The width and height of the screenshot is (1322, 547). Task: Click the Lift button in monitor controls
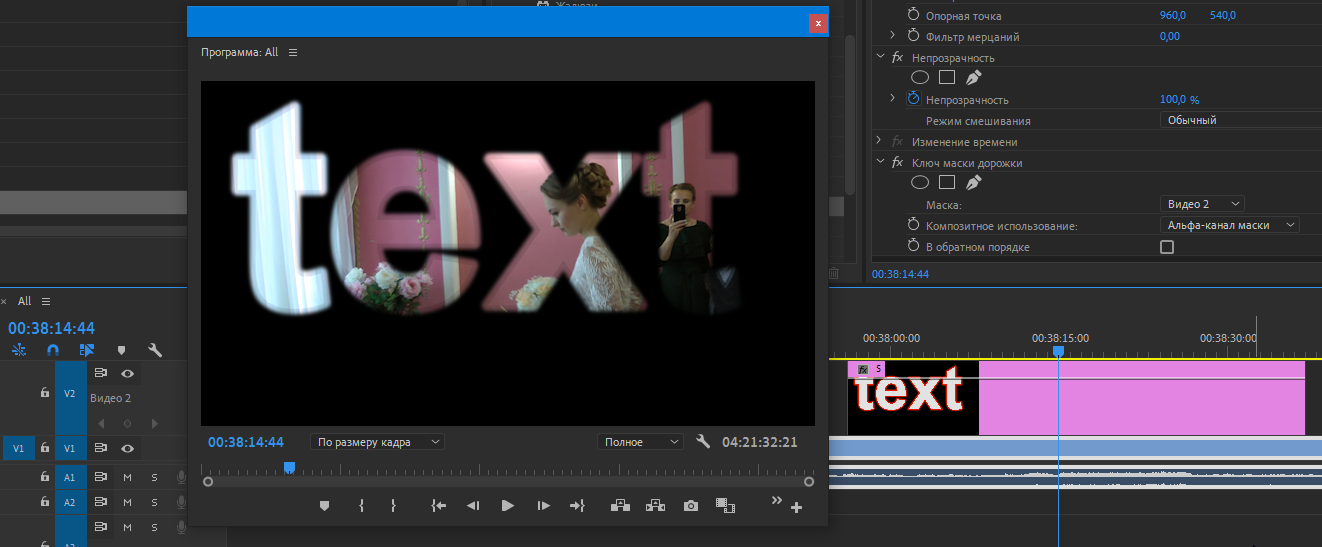coord(620,506)
